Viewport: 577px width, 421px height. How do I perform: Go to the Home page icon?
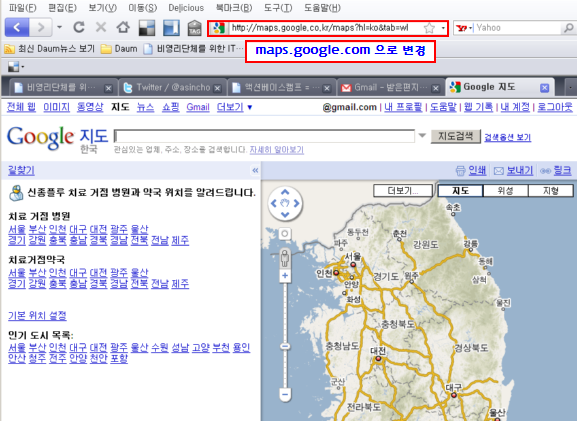click(123, 27)
